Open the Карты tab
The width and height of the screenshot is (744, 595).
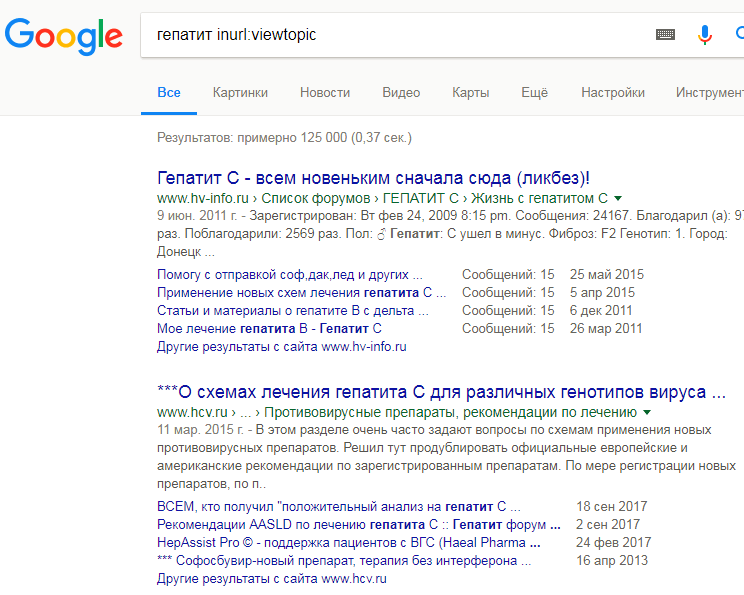point(471,93)
